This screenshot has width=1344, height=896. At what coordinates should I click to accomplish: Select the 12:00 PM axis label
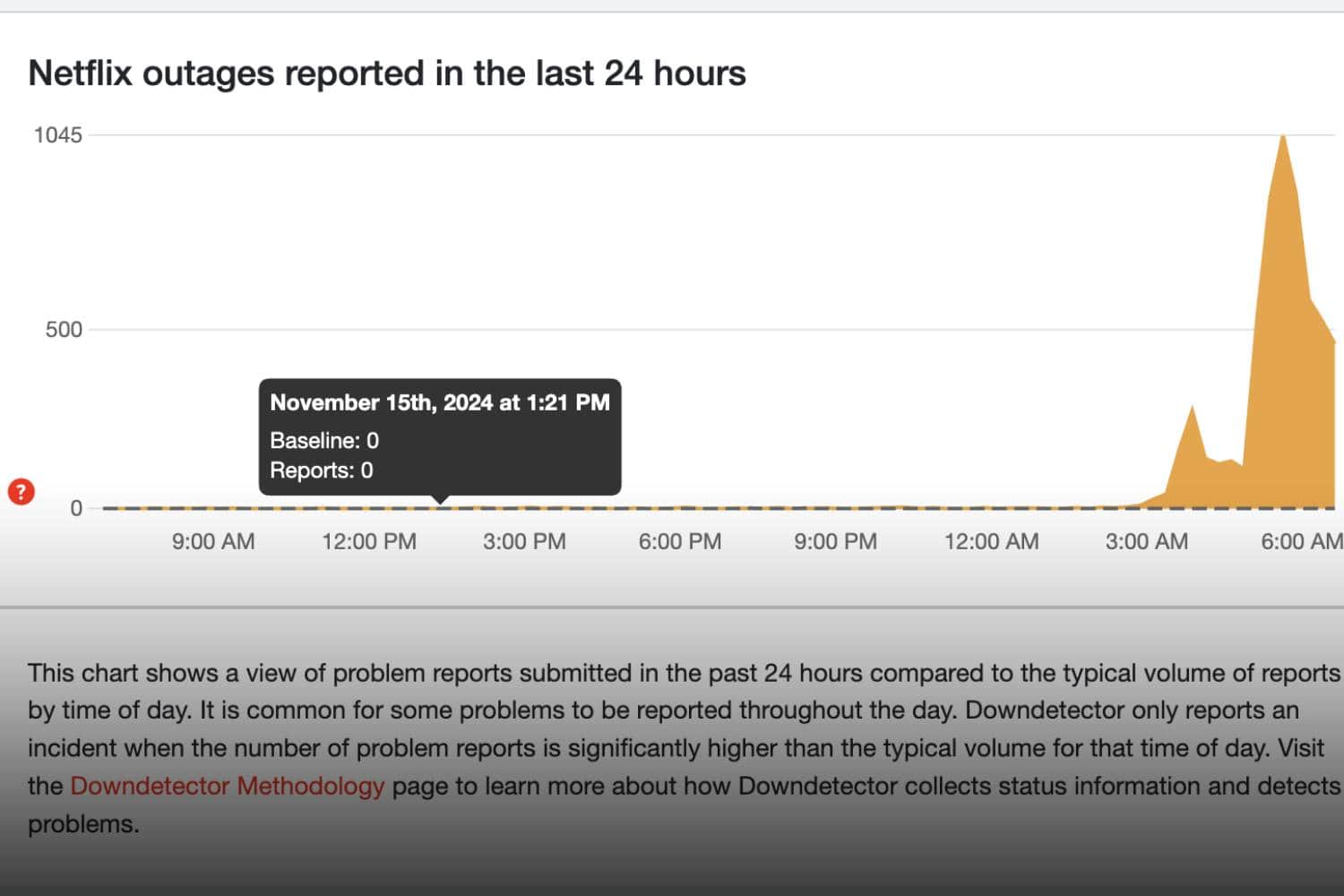point(367,541)
